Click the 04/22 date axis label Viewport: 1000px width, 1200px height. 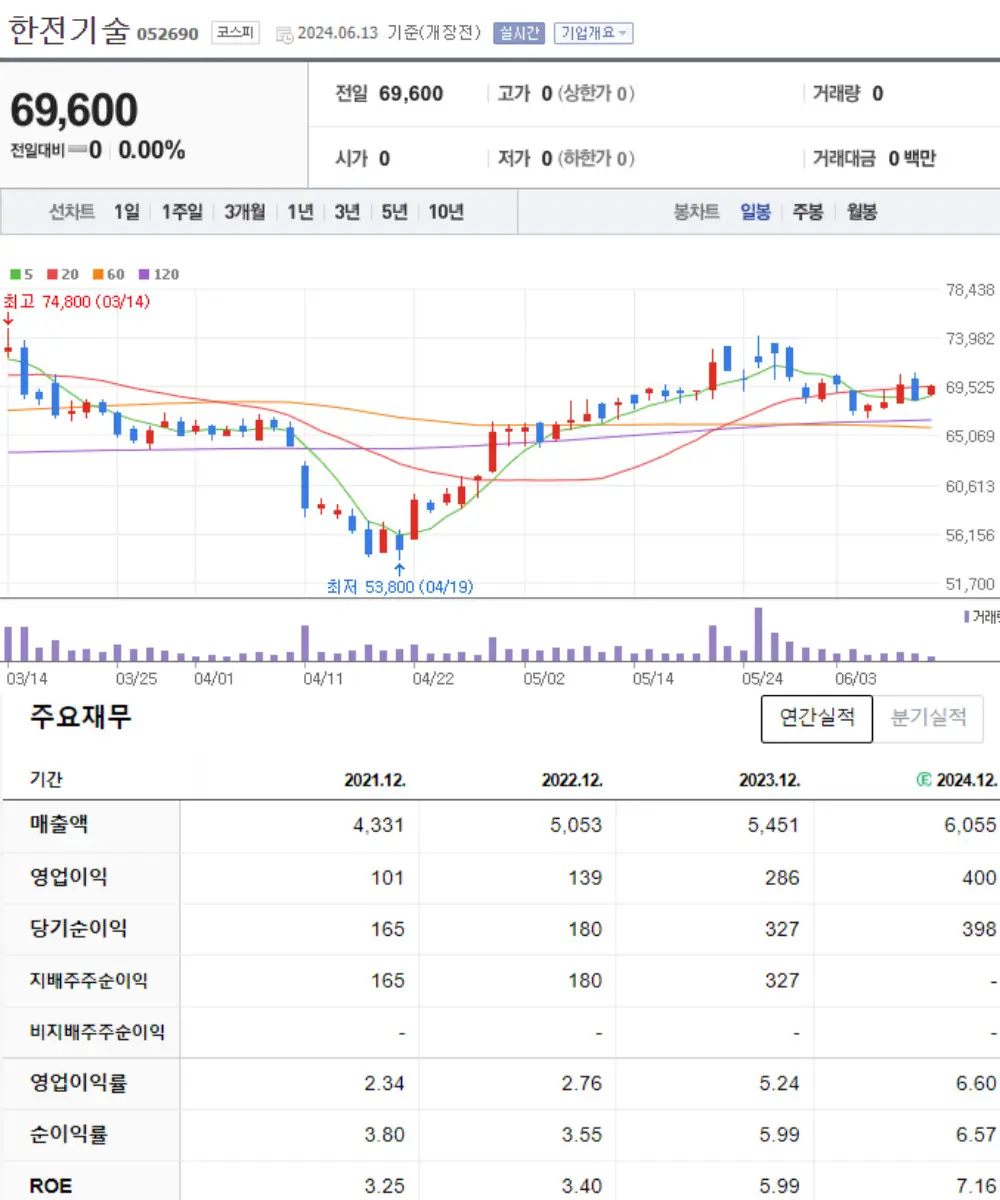tap(433, 678)
